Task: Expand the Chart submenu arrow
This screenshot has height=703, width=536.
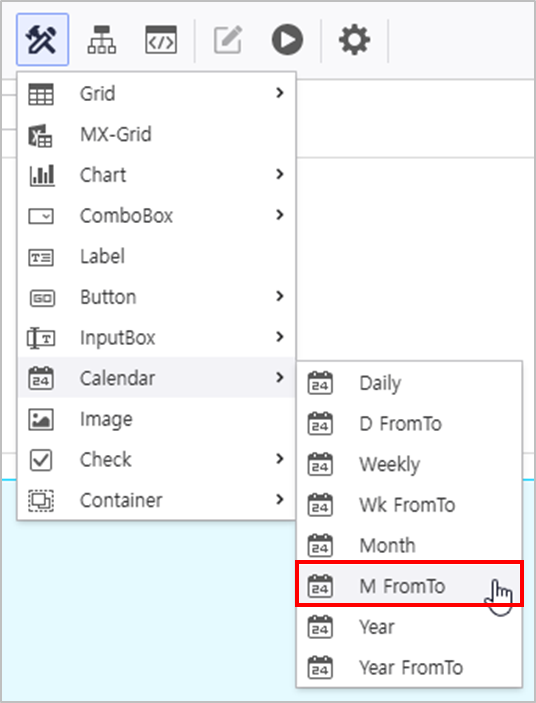Action: tap(280, 174)
